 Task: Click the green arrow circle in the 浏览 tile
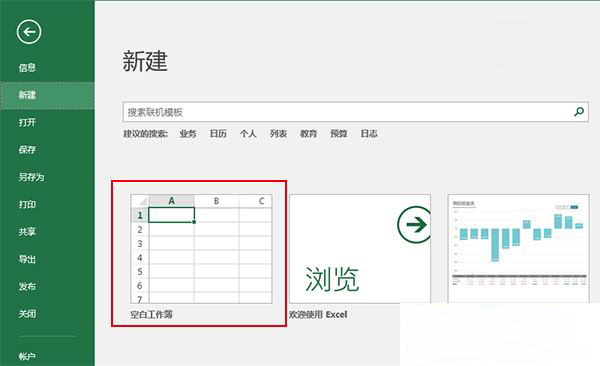pyautogui.click(x=415, y=225)
